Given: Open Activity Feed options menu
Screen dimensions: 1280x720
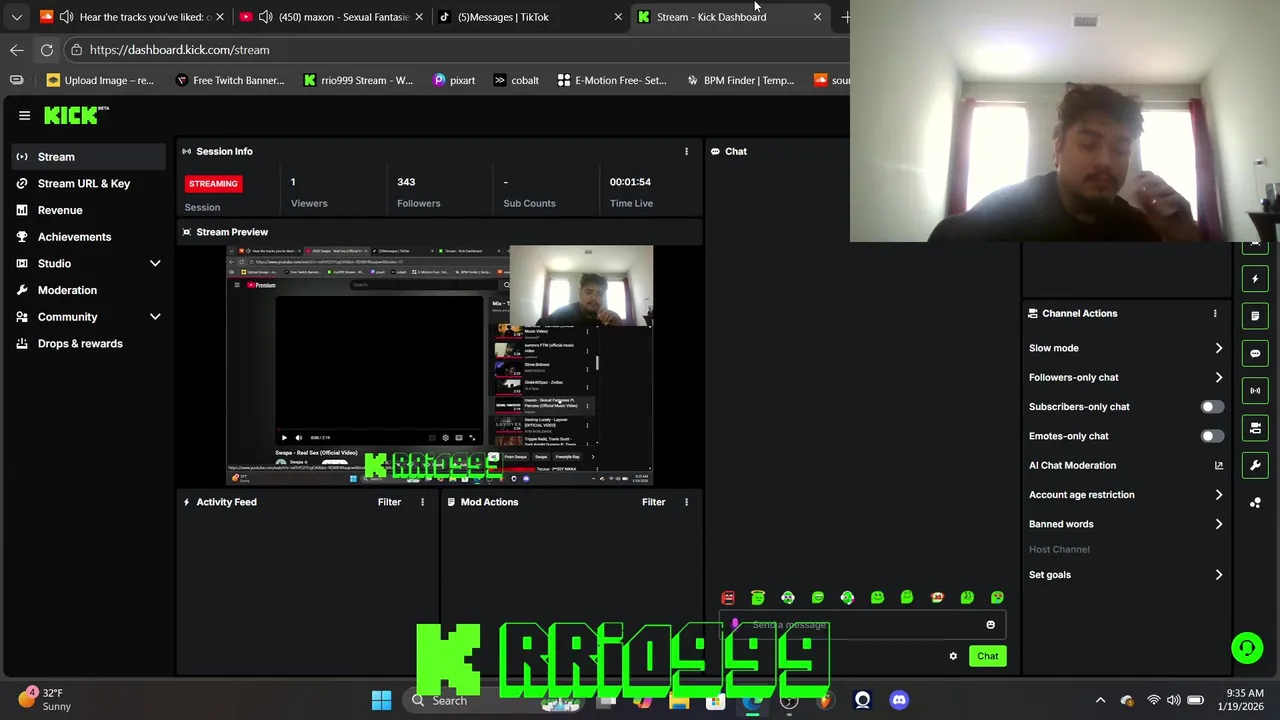Looking at the screenshot, I should pos(422,502).
